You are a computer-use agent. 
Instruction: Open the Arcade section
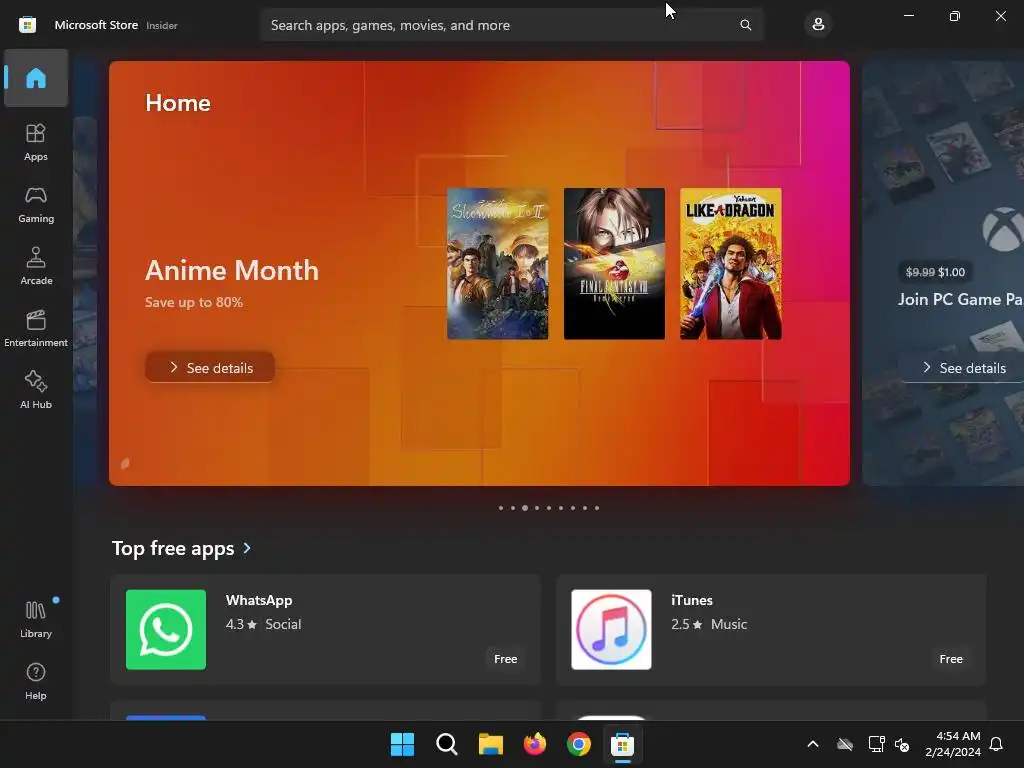point(36,266)
